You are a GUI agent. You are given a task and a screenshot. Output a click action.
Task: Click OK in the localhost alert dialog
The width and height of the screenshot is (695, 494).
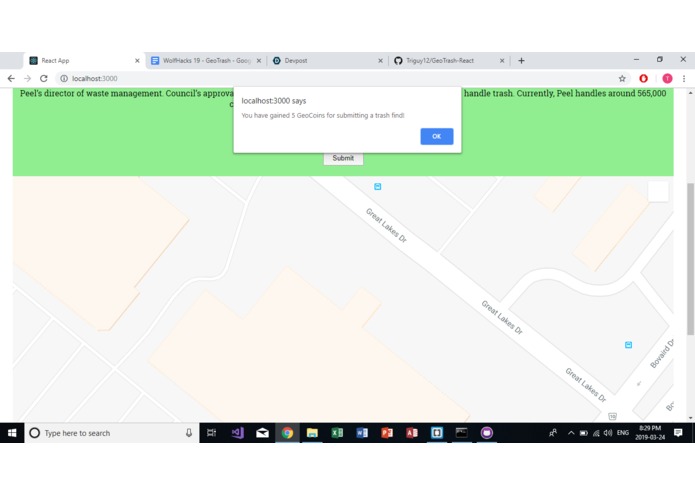click(437, 136)
